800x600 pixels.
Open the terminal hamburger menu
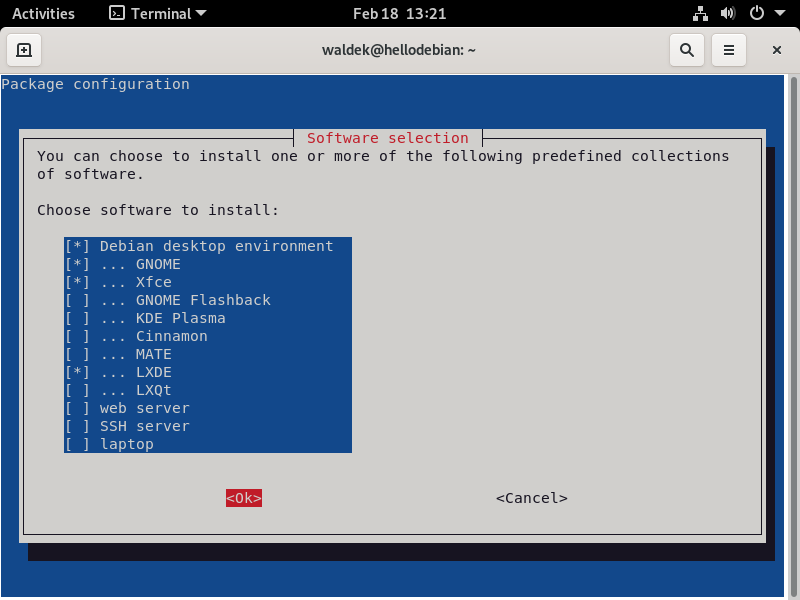coord(729,50)
